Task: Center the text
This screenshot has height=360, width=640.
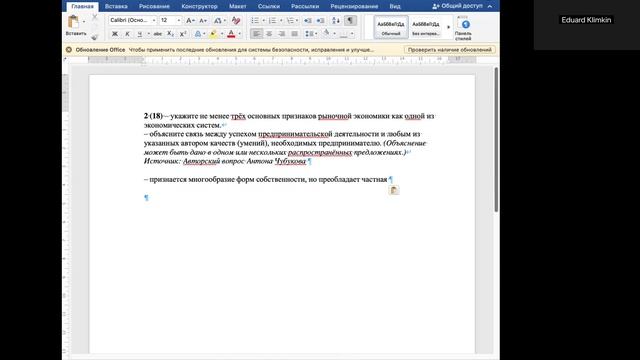Action: coord(269,34)
